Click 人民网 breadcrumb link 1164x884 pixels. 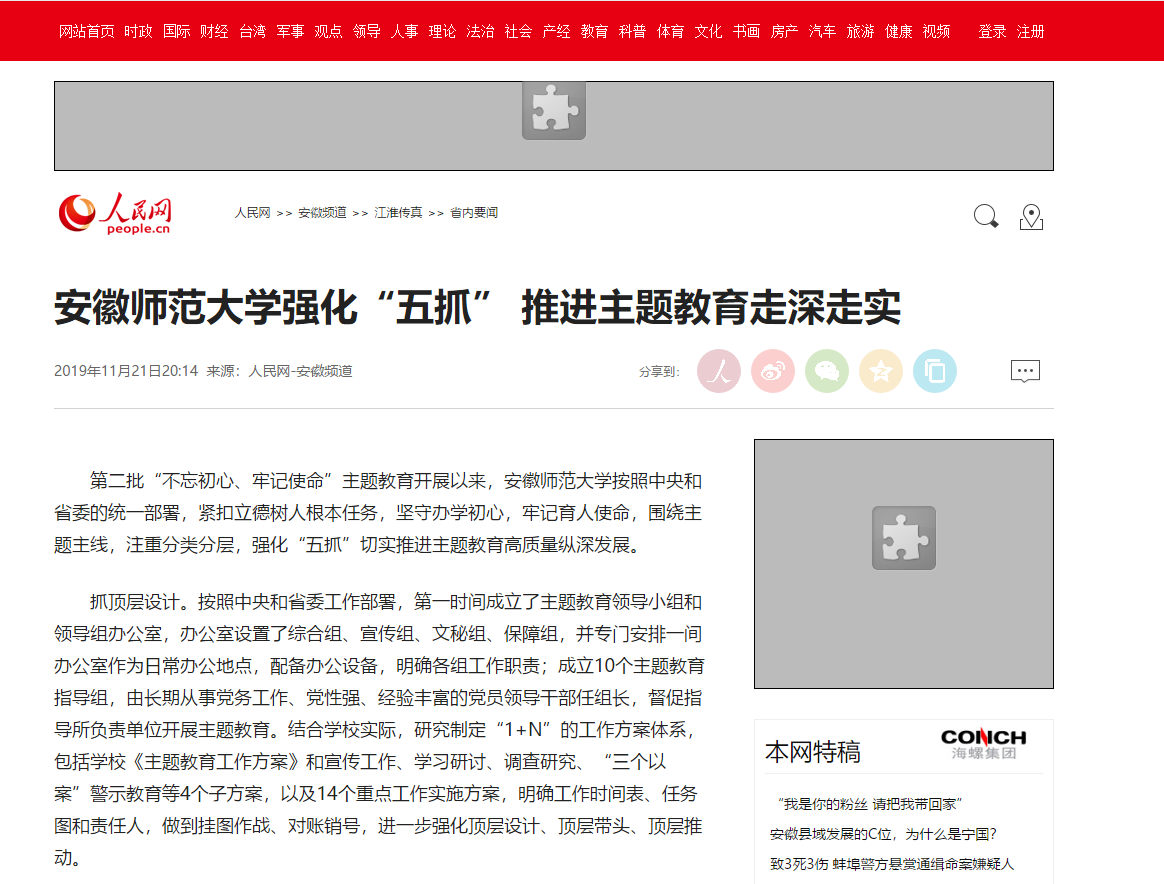tap(252, 213)
